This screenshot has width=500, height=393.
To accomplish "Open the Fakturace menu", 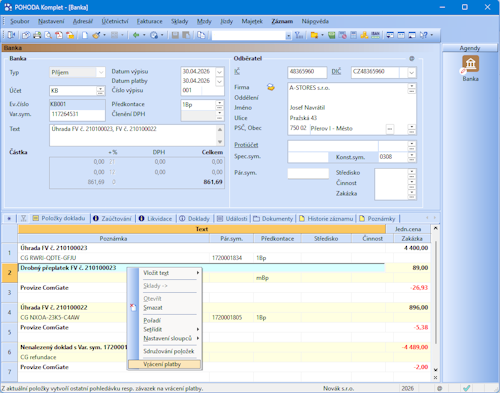I will [x=149, y=21].
